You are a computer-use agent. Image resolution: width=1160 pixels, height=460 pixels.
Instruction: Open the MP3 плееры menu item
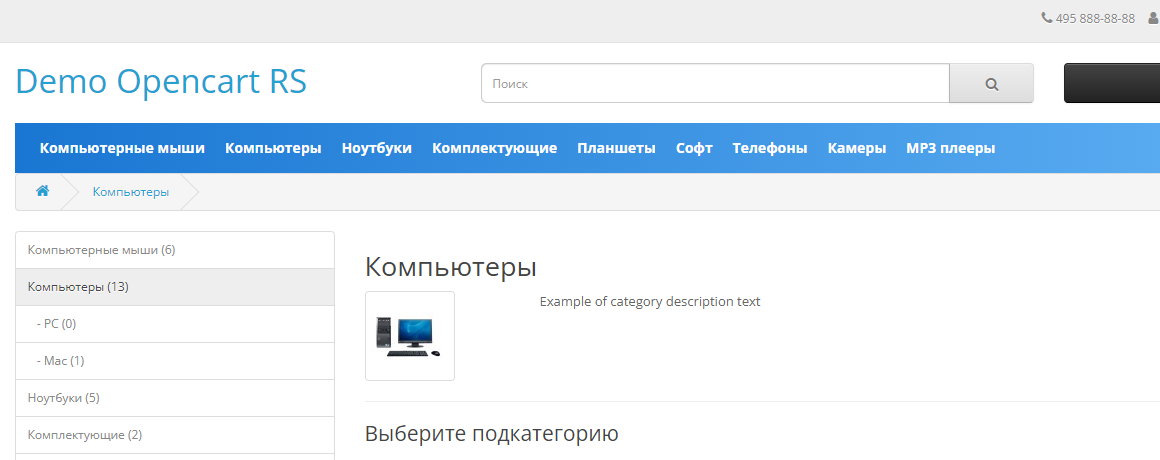950,148
